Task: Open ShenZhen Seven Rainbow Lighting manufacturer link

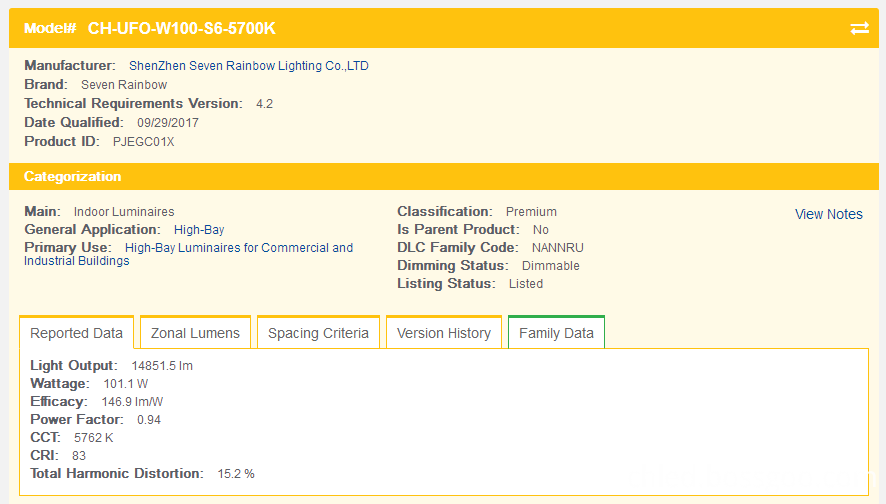Action: tap(249, 66)
